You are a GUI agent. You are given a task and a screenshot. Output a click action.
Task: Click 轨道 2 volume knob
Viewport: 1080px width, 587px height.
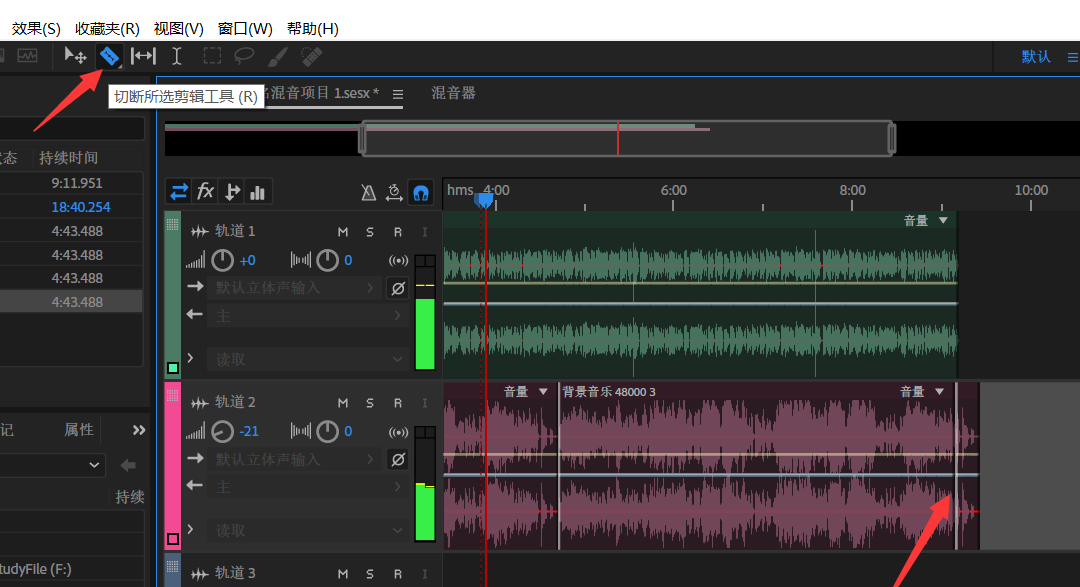tap(222, 432)
